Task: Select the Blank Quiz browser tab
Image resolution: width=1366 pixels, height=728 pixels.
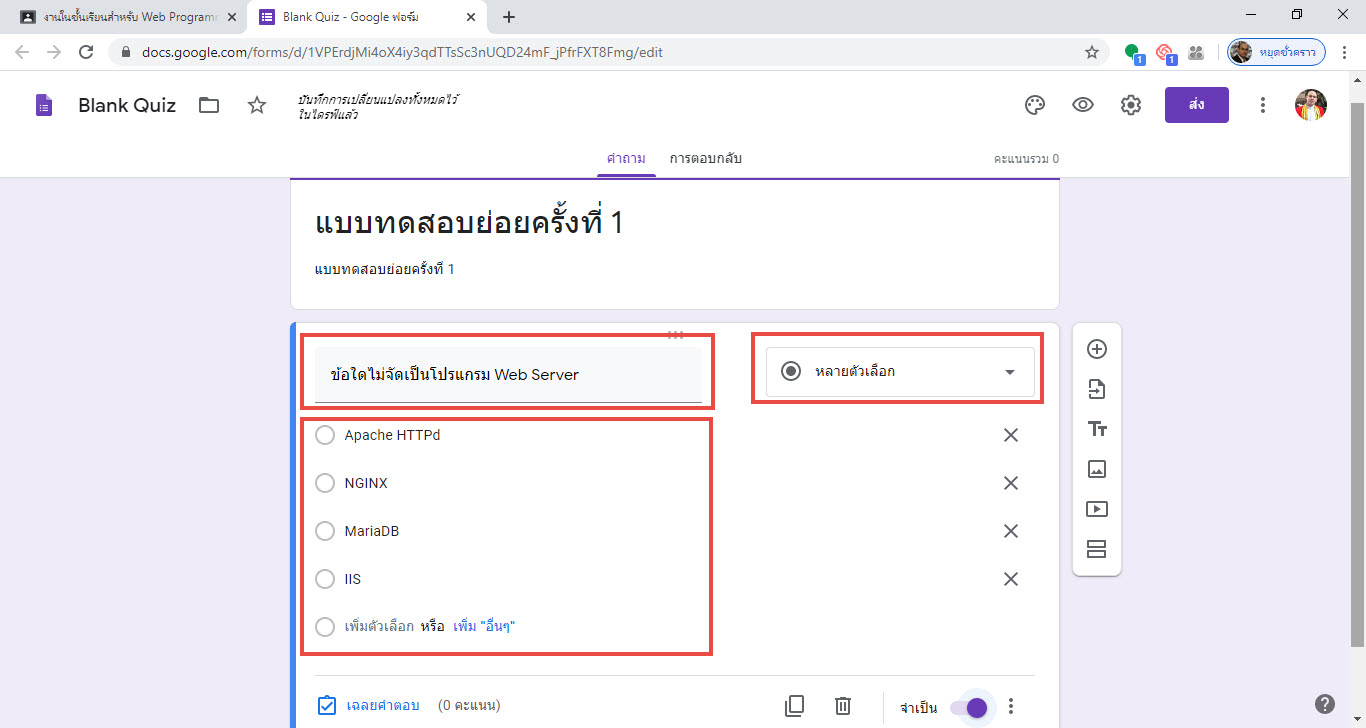Action: pos(366,17)
